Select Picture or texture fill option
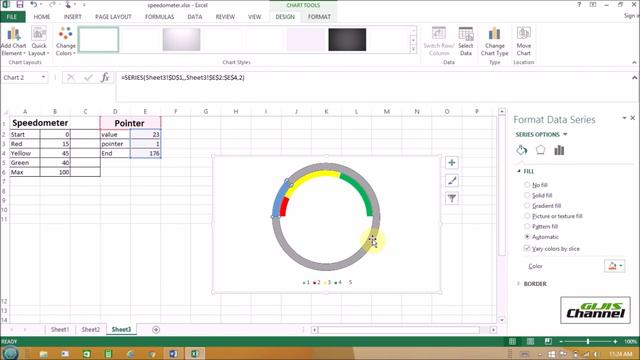The image size is (640, 360). pos(527,216)
